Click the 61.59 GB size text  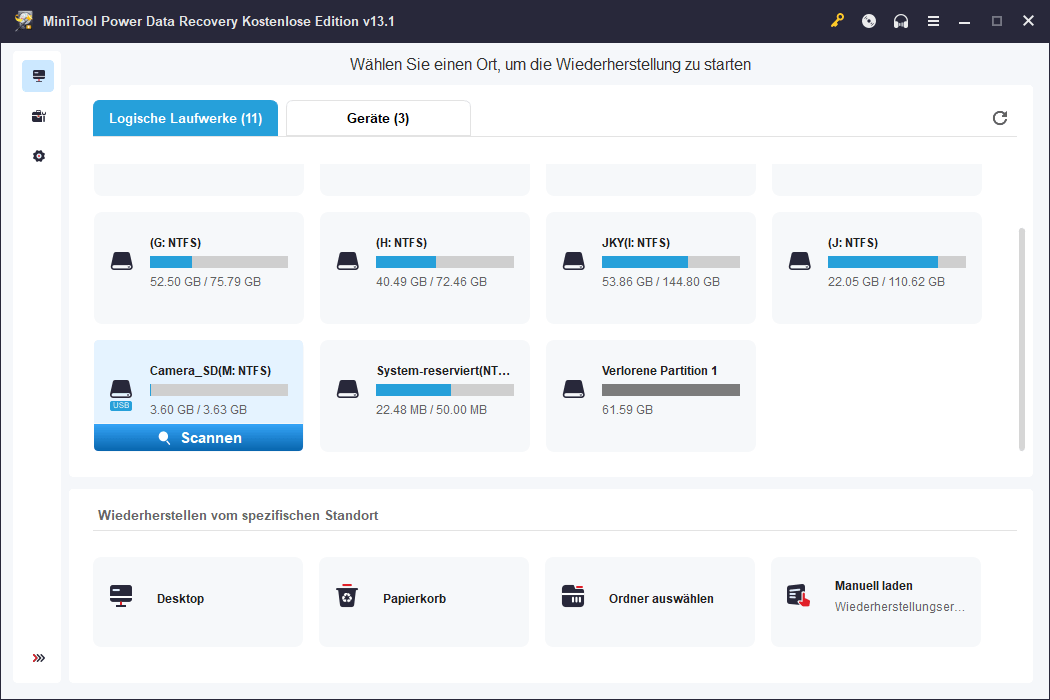tap(627, 409)
